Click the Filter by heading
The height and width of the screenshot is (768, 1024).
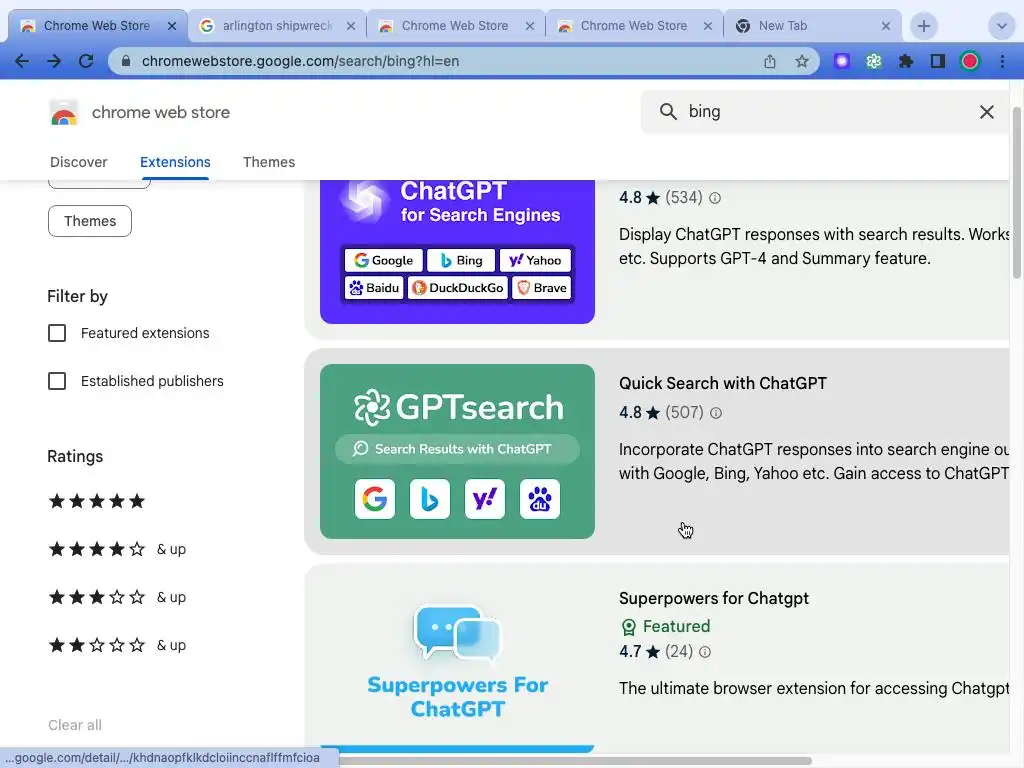point(77,296)
